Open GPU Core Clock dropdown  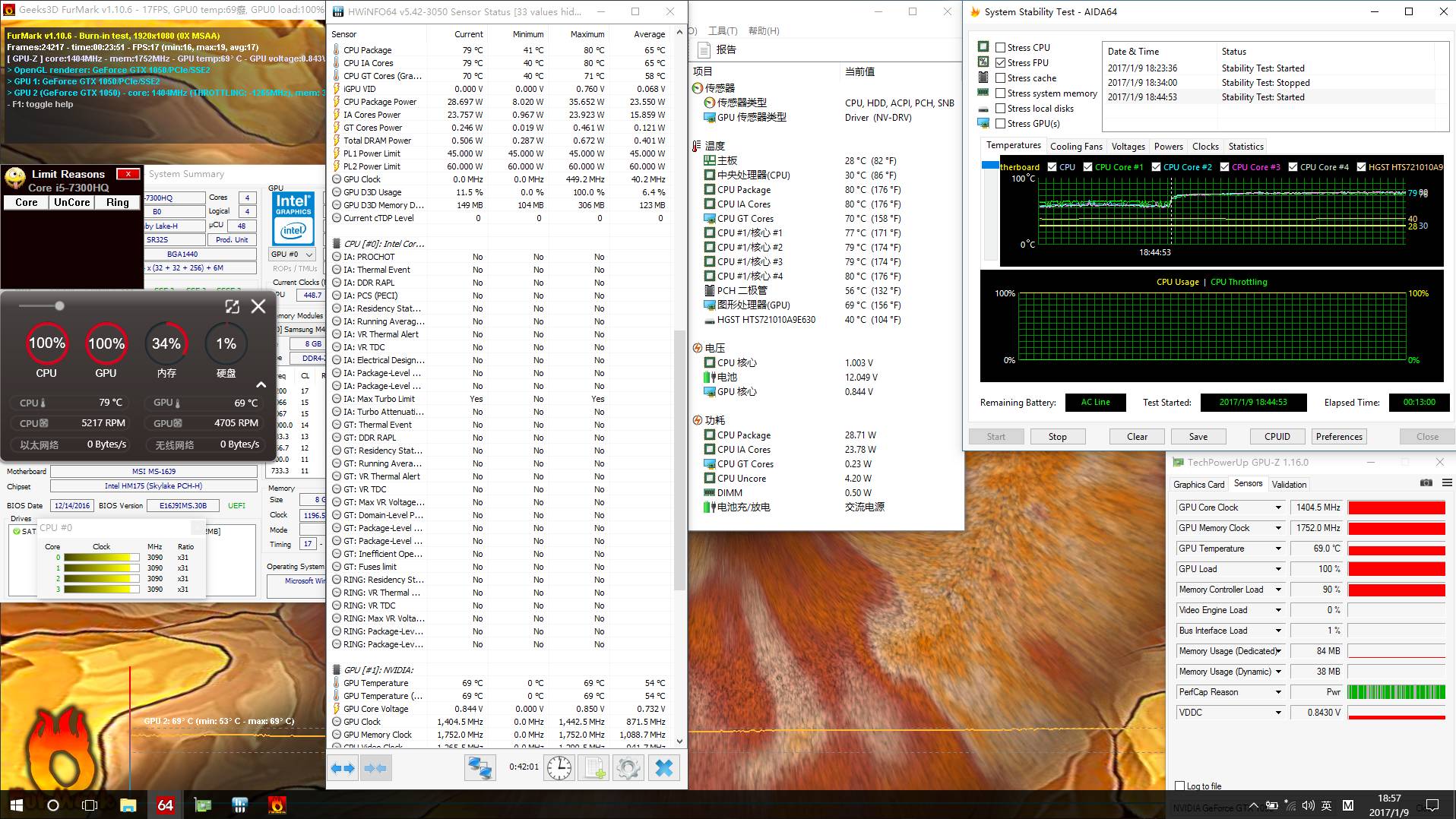1278,508
